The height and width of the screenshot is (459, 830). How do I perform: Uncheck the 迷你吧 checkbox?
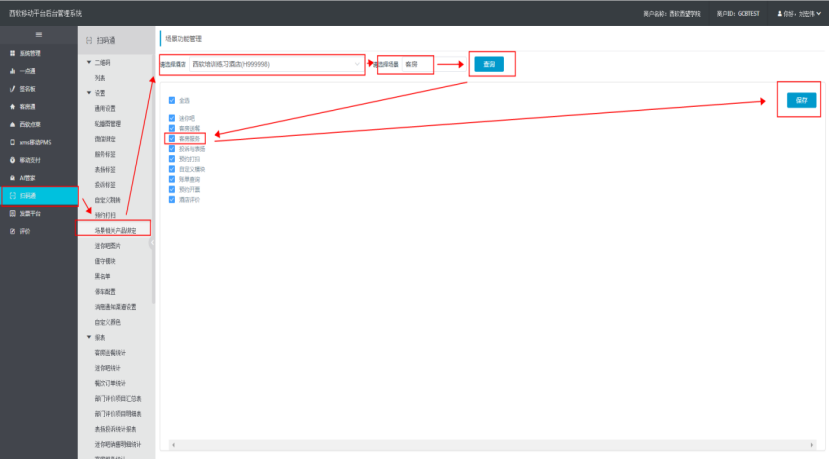(172, 118)
